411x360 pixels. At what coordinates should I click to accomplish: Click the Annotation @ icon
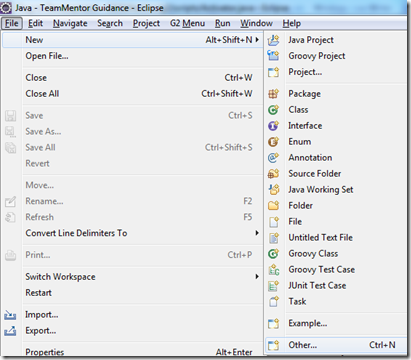click(x=273, y=158)
